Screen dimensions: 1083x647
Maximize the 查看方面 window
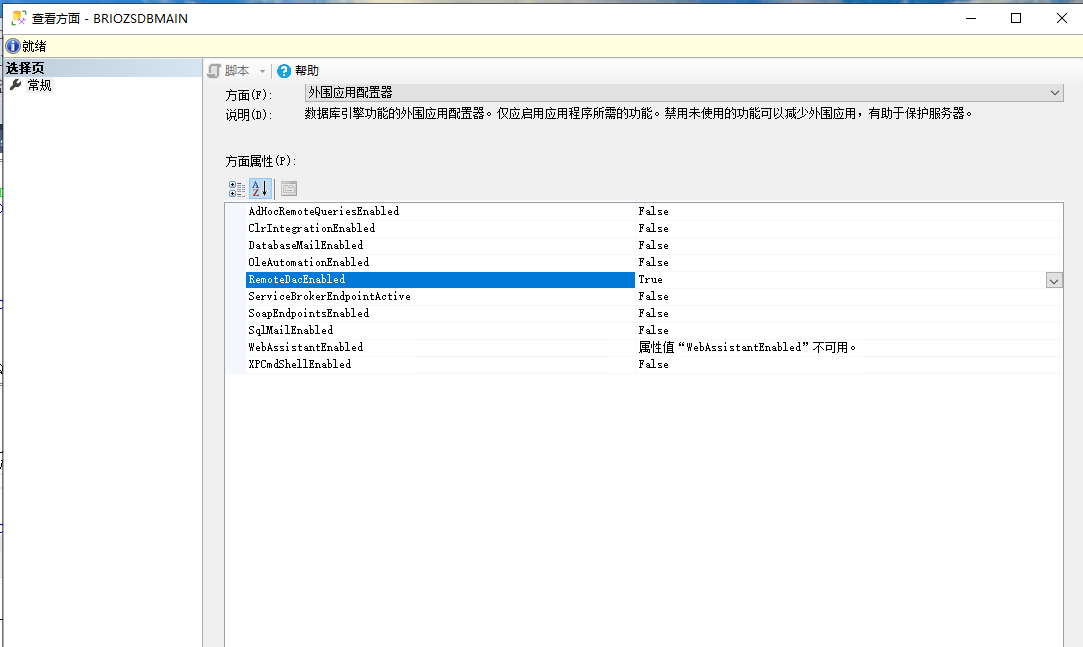[1016, 18]
